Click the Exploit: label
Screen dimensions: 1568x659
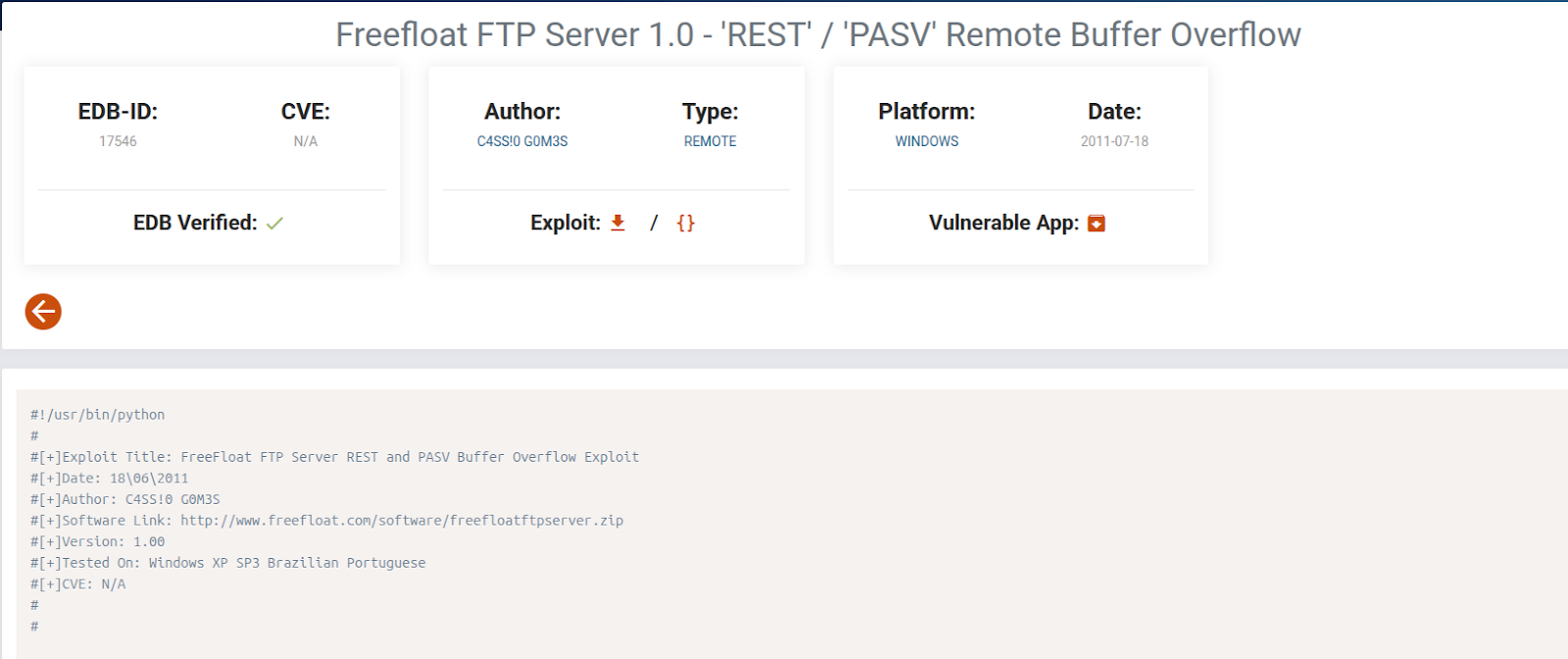tap(565, 223)
